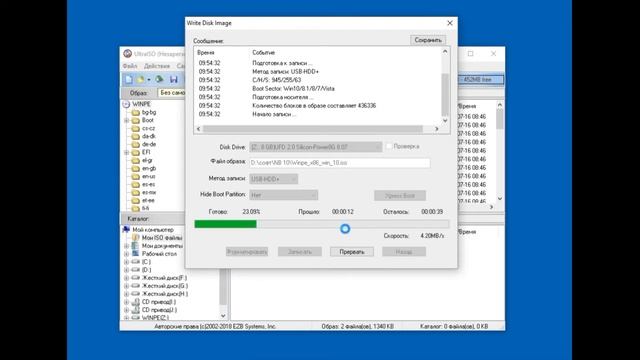The image size is (640, 360).
Task: Click the 'Boot Sector: Win10/8.1/8/7/Vista' log row
Action: coord(293,89)
